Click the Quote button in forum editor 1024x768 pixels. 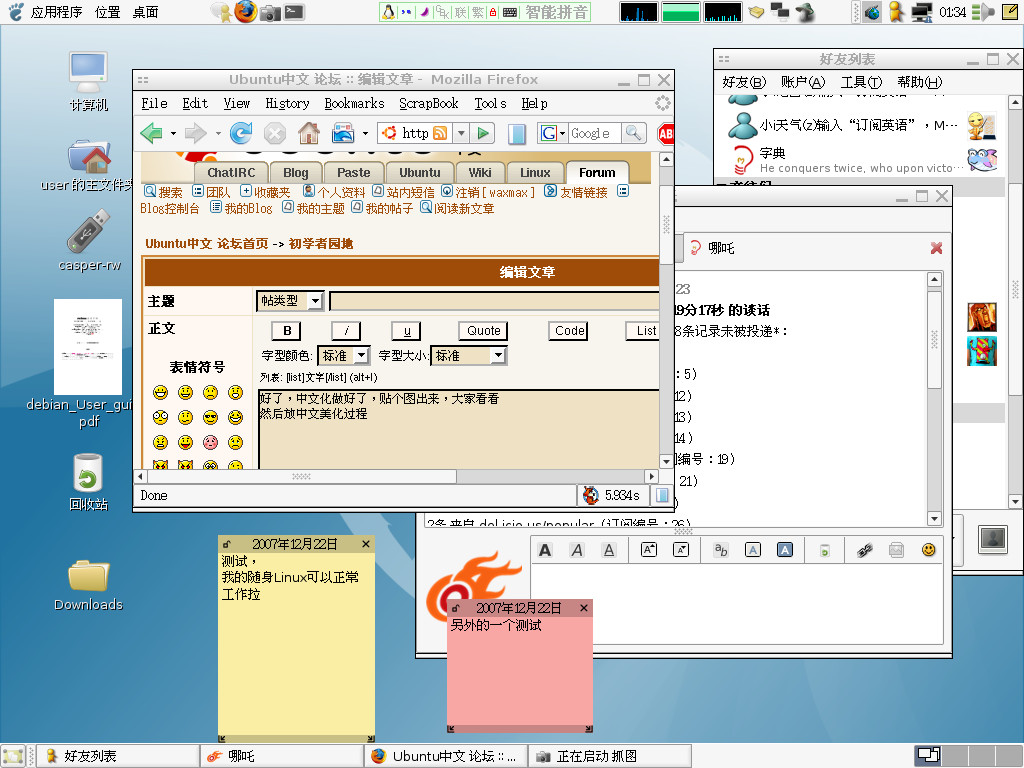point(483,331)
